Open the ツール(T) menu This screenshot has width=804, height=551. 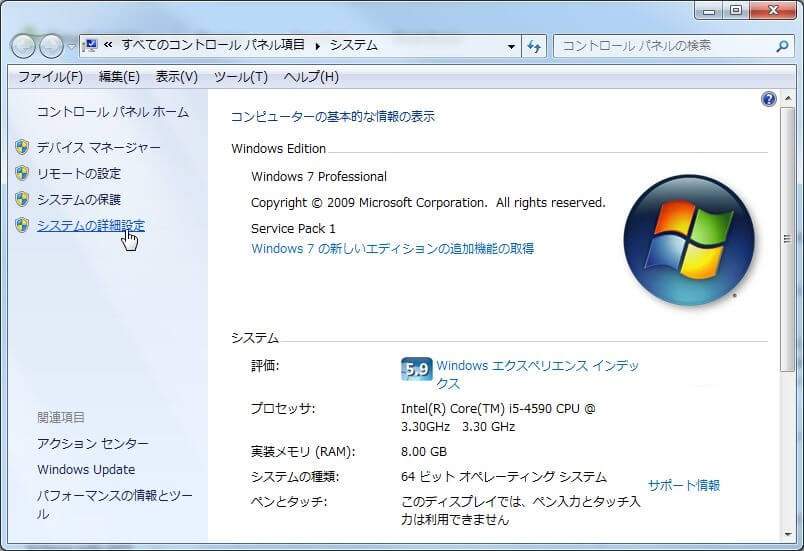[240, 77]
